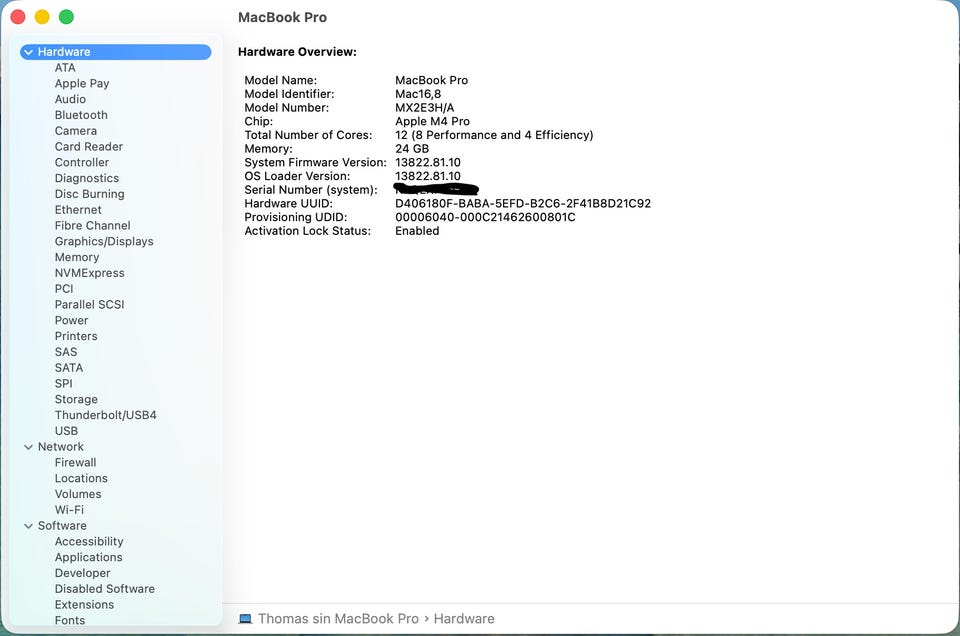Image resolution: width=960 pixels, height=636 pixels.
Task: Select the SAS entry
Action: click(66, 353)
